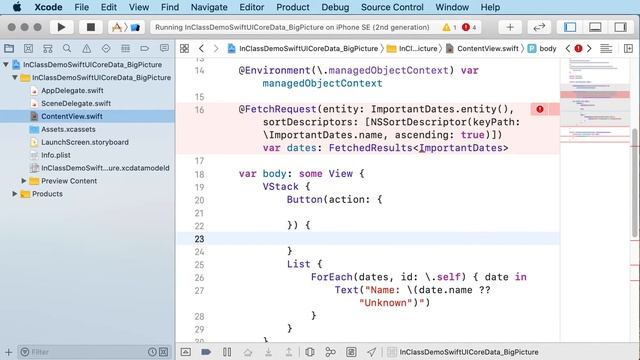Run the project with the Play button
The width and height of the screenshot is (640, 360).
61,27
